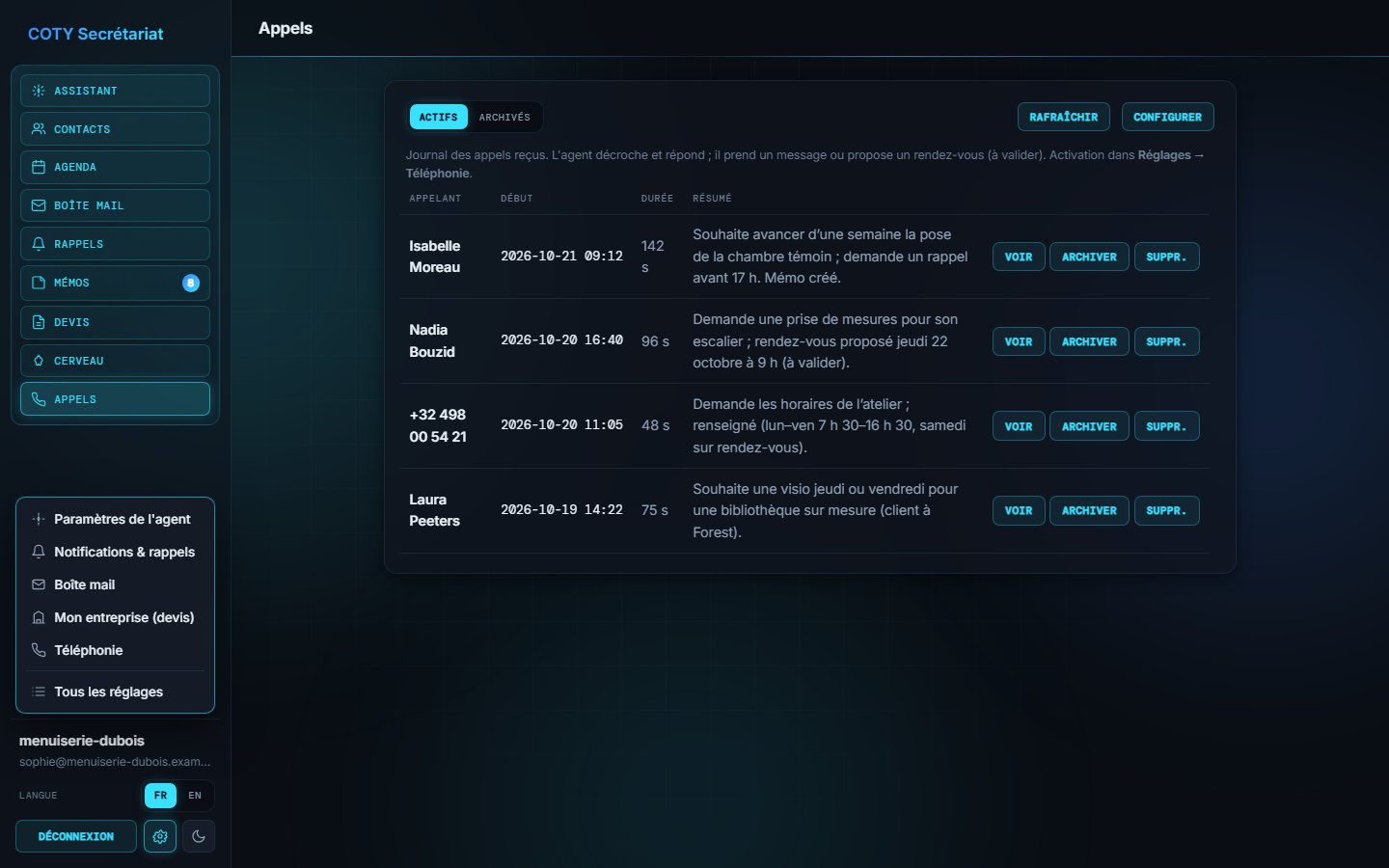Click the Tous les réglages list icon
Screen dimensions: 1389x868
tap(39, 692)
